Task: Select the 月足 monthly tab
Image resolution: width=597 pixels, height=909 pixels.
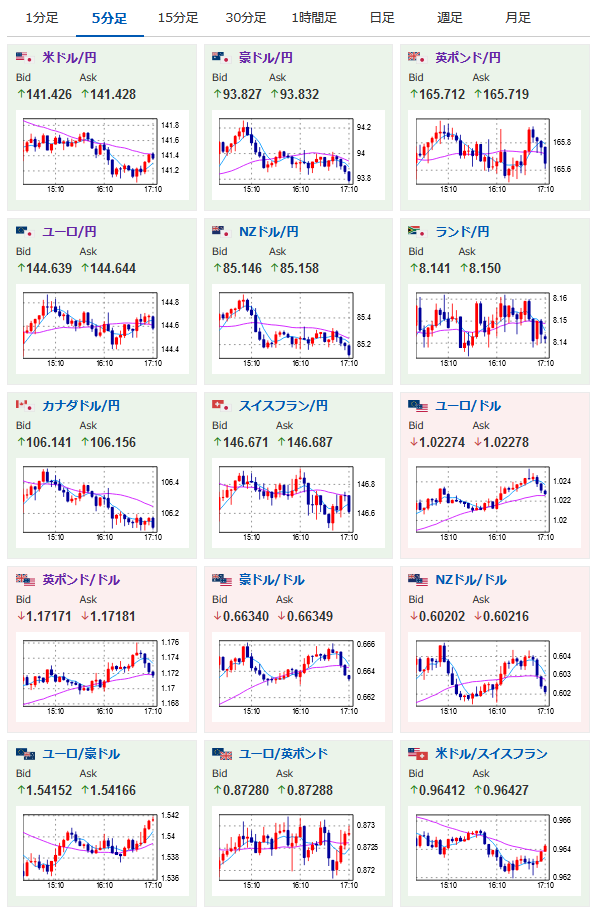Action: 518,18
